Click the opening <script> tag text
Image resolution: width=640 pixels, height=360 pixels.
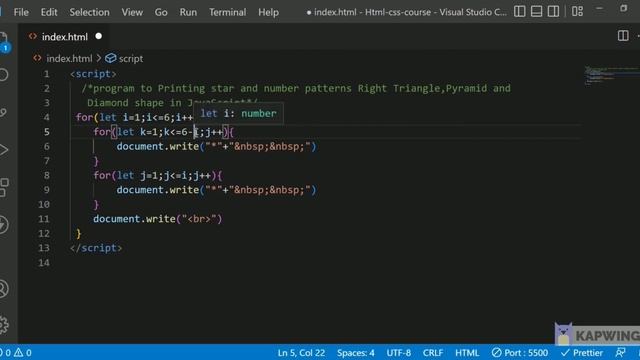click(93, 74)
